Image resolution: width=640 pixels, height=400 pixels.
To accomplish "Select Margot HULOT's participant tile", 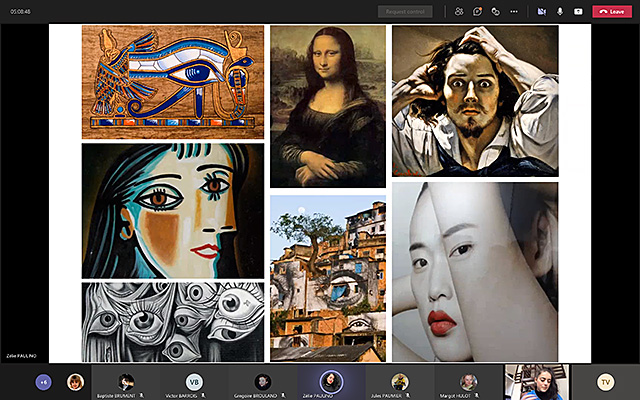I will [x=468, y=383].
